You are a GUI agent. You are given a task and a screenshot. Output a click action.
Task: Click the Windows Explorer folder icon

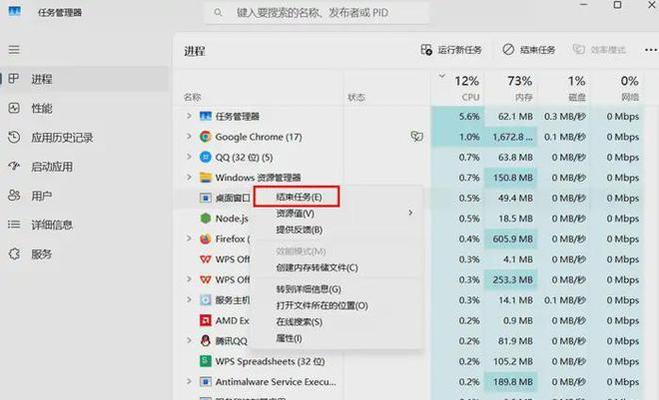[205, 177]
